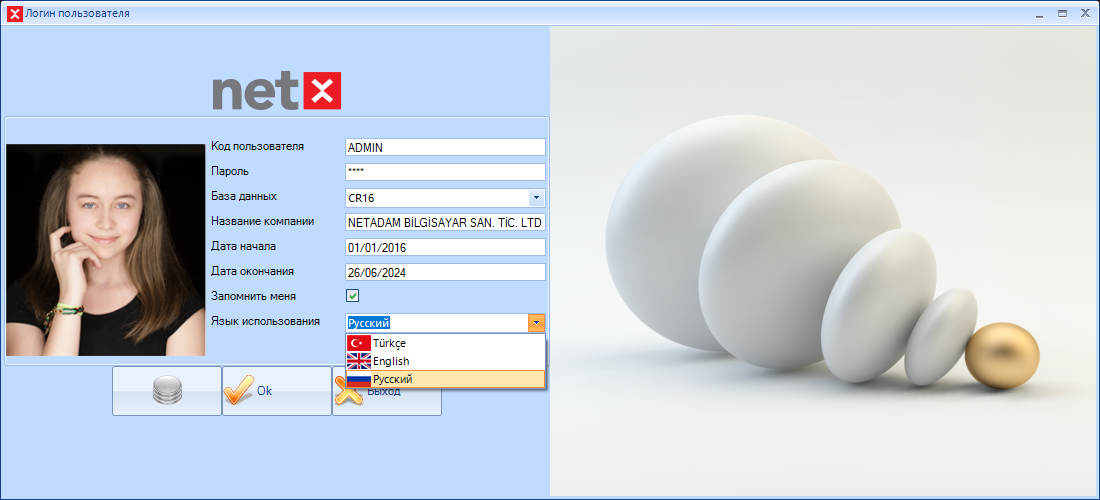The width and height of the screenshot is (1100, 500).
Task: Toggle the Запомнить меня checkbox
Action: click(352, 296)
